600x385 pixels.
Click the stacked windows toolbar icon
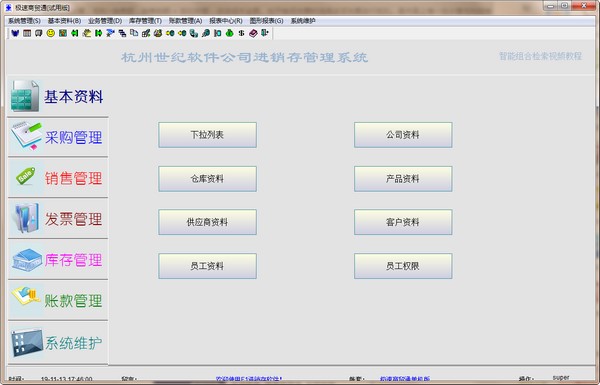(x=122, y=33)
